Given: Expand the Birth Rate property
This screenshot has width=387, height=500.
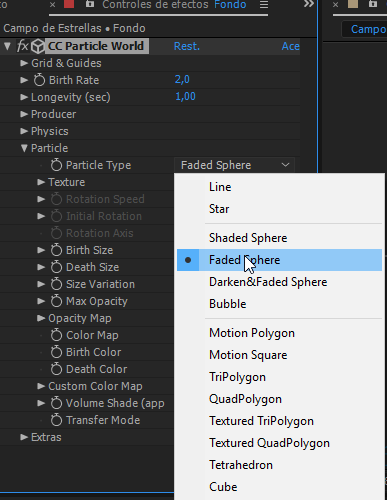Looking at the screenshot, I should tap(24, 80).
